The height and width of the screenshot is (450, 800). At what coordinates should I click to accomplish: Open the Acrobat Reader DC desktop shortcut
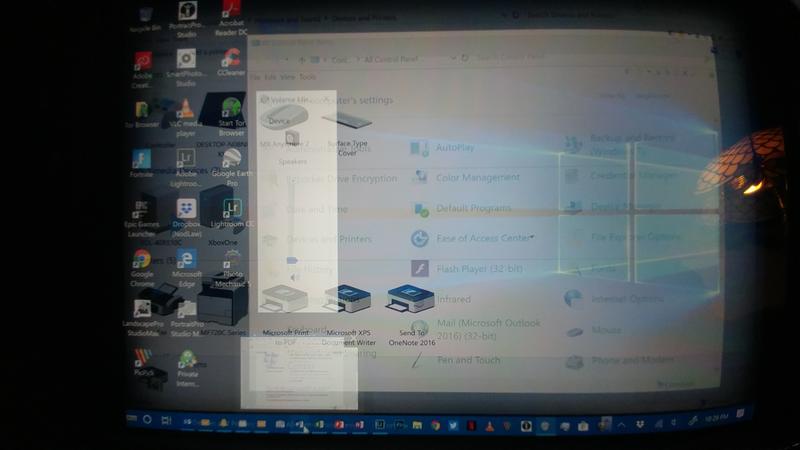[231, 18]
